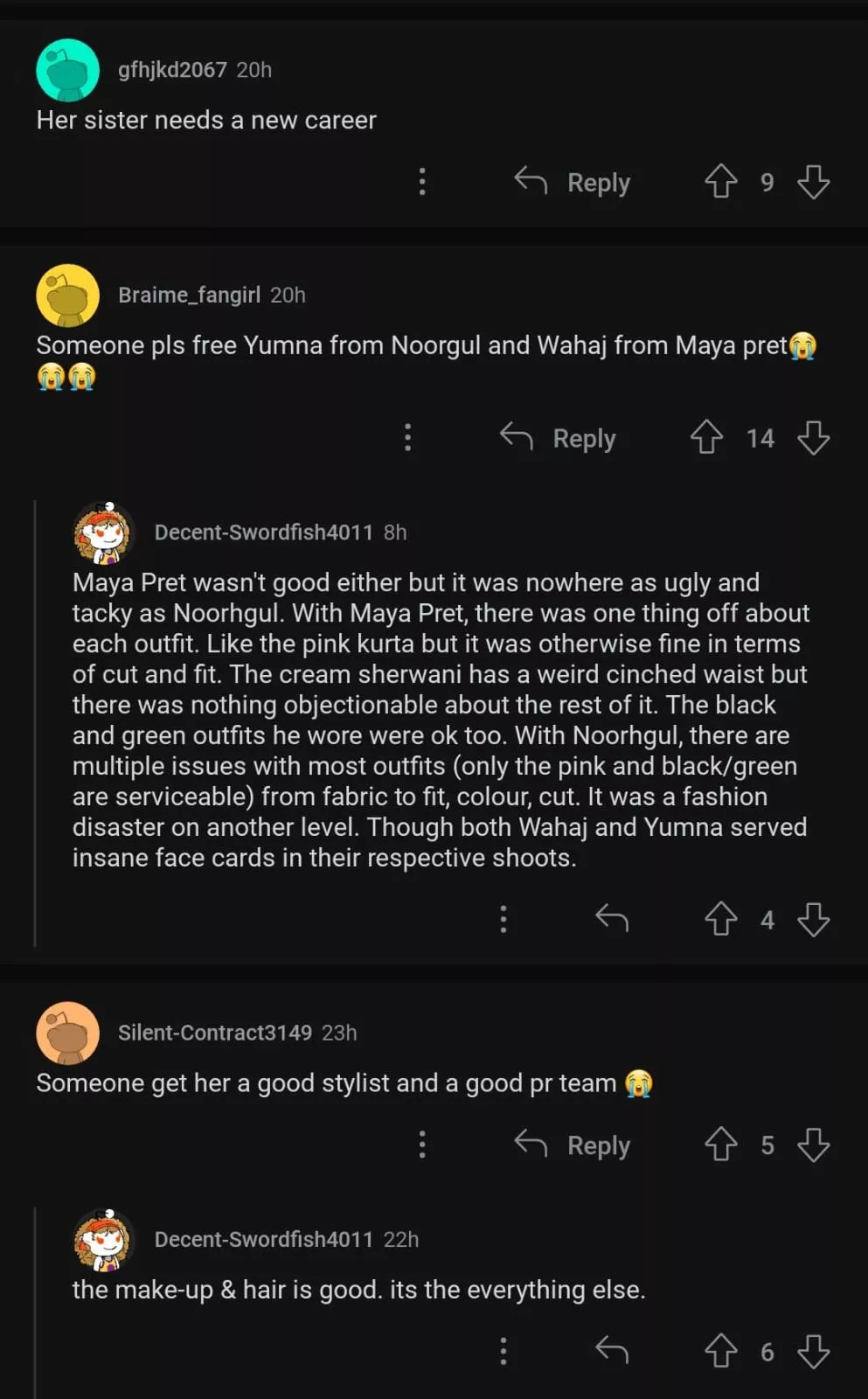Upvote gfhjkd2067's comment
Viewport: 868px width, 1399px height.
721,182
